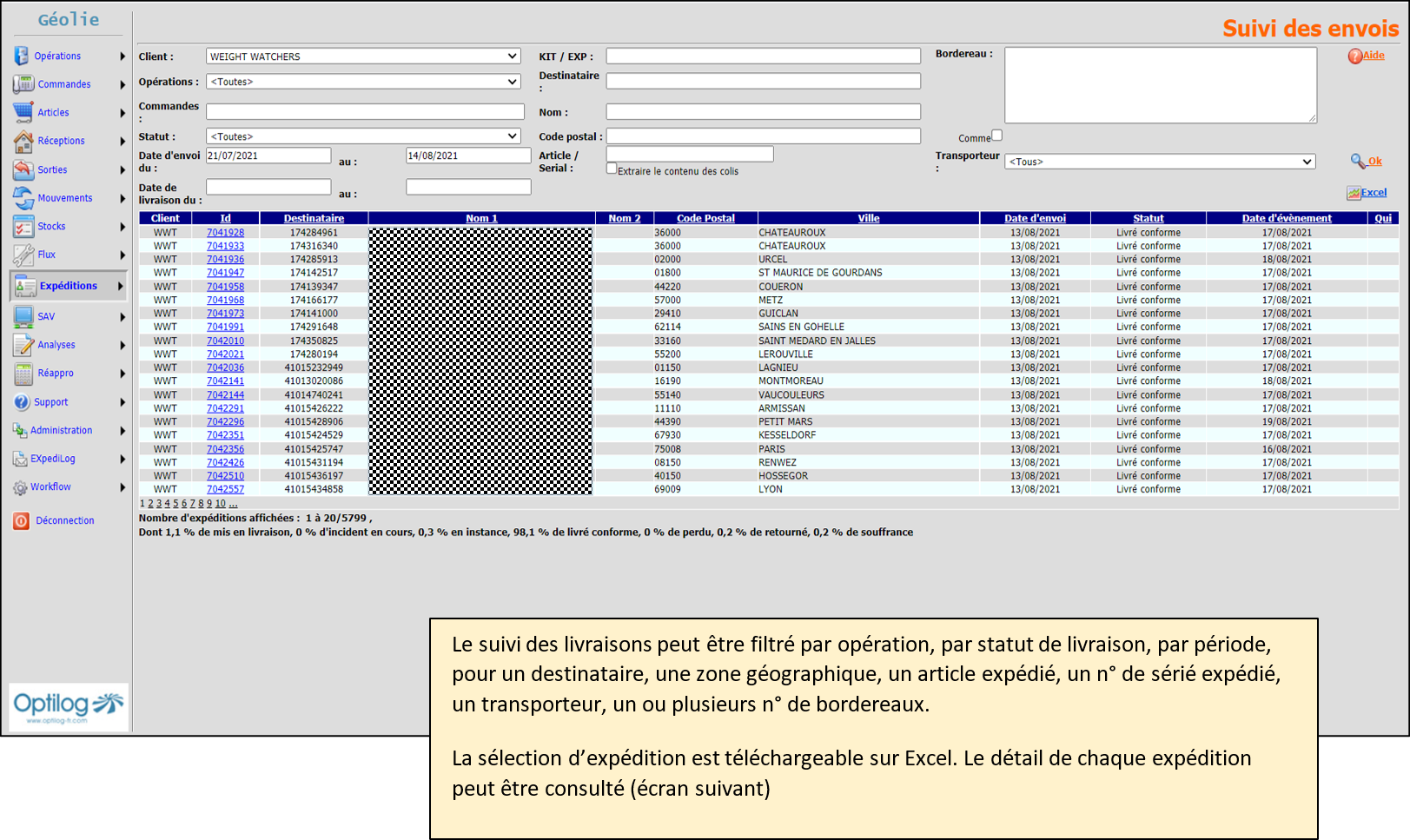The width and height of the screenshot is (1410, 840).
Task: Expand the Workflow submenu arrow
Action: [122, 487]
